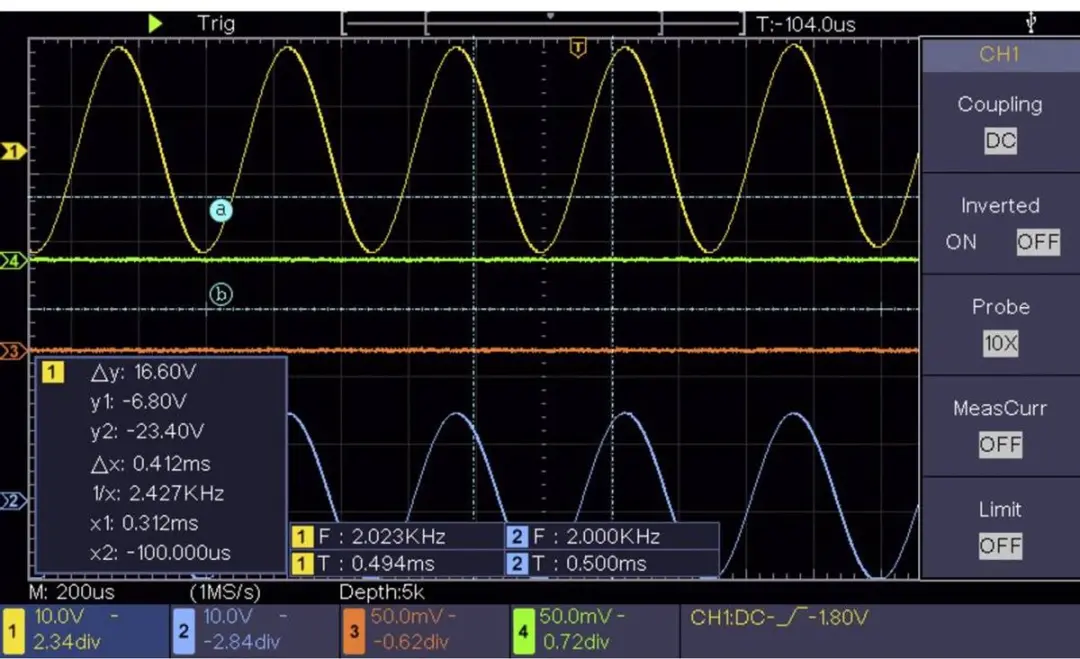Screen dimensions: 1080x659
Task: Click the blue channel 2 status badge at bottom
Action: (x=183, y=631)
